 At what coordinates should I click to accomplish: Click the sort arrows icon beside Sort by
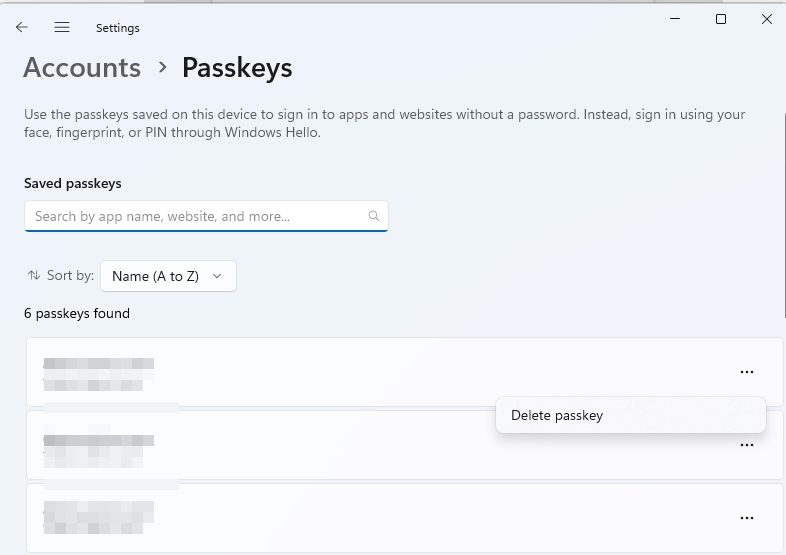click(x=34, y=276)
